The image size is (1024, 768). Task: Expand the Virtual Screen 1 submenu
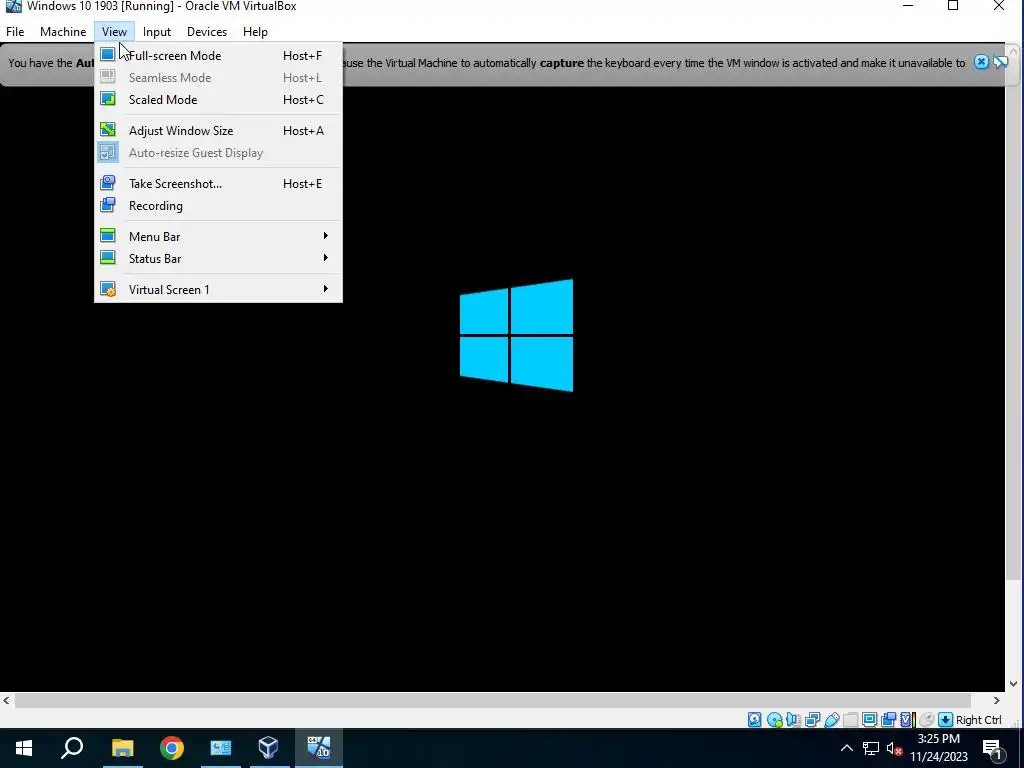pyautogui.click(x=218, y=289)
